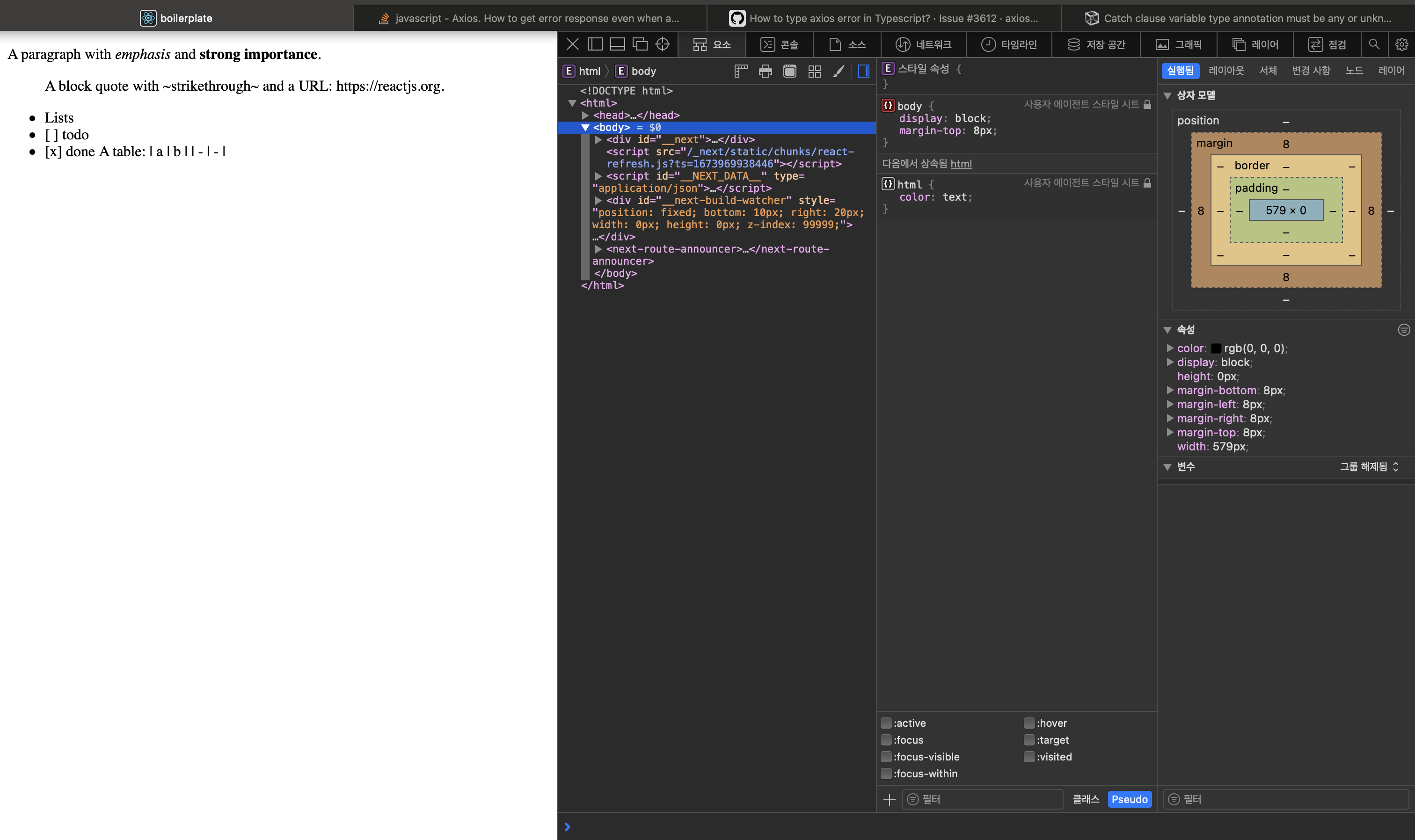Screen dimensions: 1415x840
Task: Toggle the details sidebar icon
Action: tap(863, 71)
